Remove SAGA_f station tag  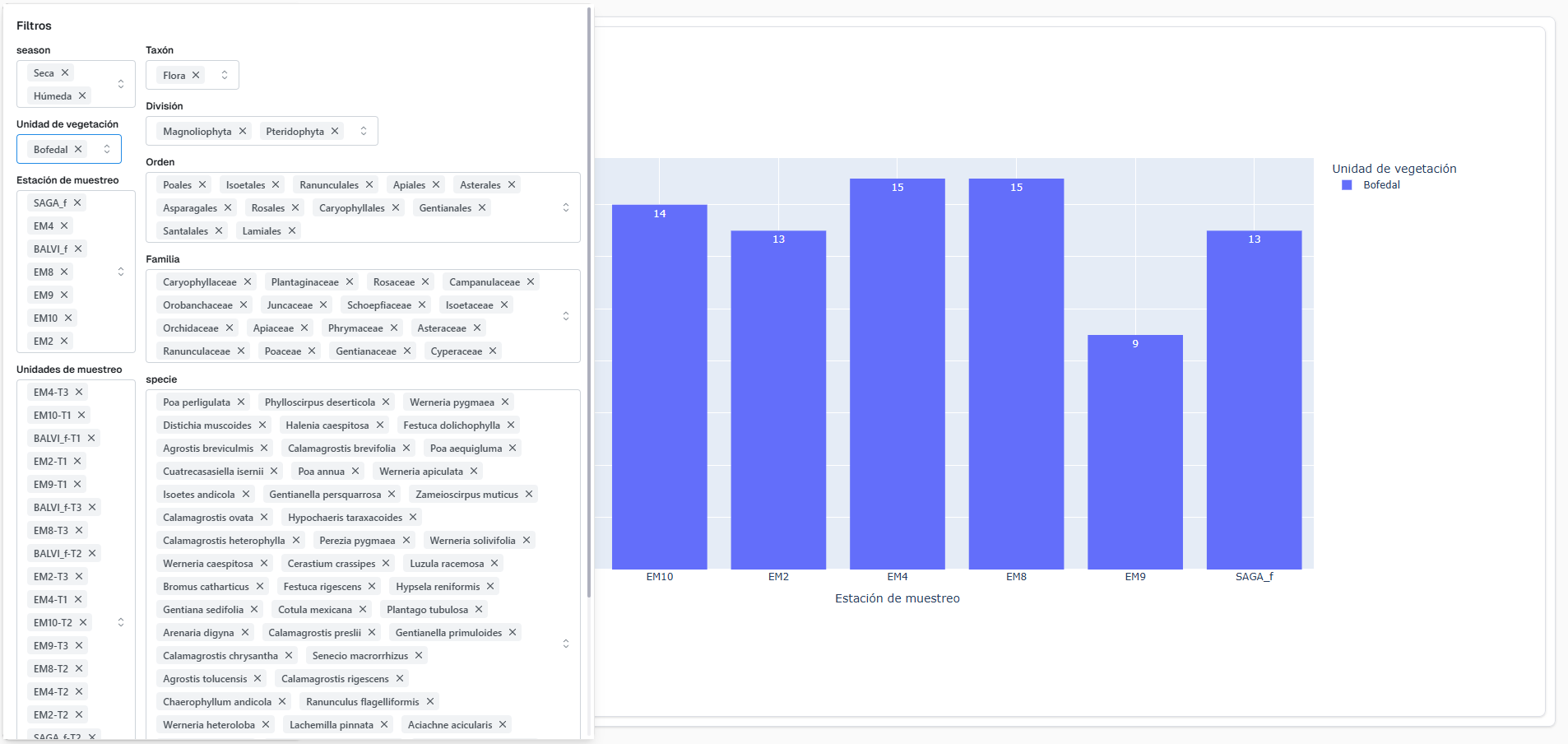tap(77, 203)
